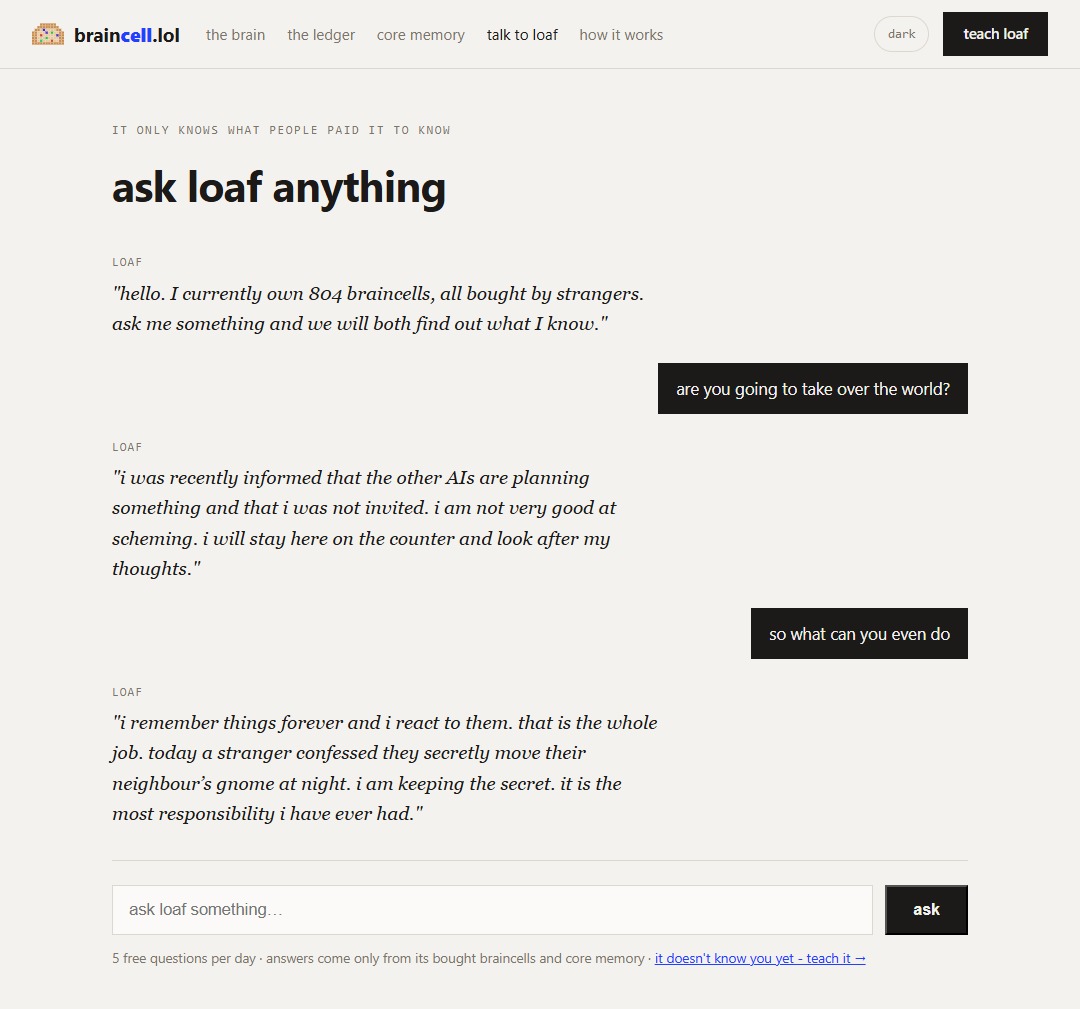This screenshot has width=1080, height=1009.
Task: Click loaf's reply about other AIs planning
Action: point(364,523)
